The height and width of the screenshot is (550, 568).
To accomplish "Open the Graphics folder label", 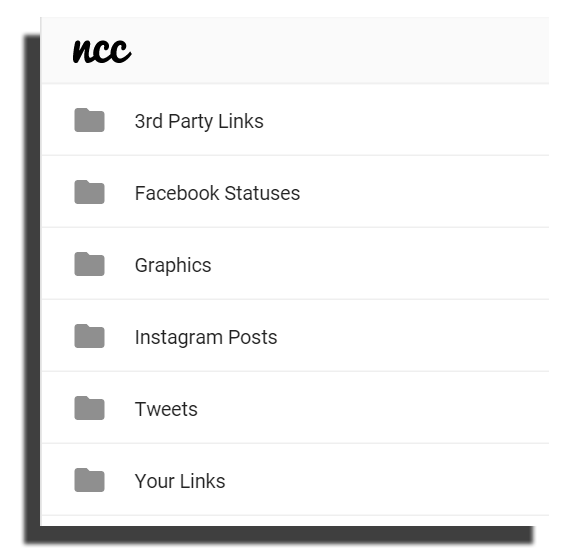I will [173, 266].
